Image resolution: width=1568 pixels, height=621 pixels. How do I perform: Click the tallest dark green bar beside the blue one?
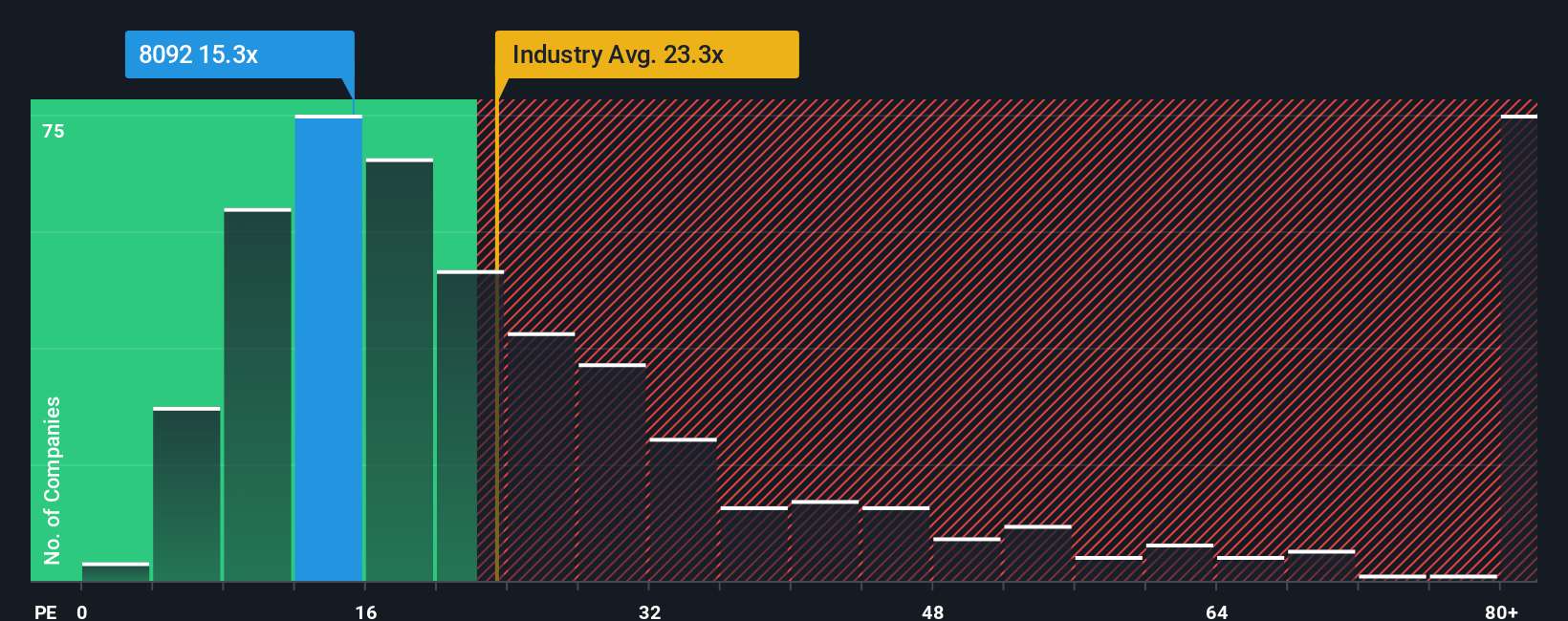click(x=400, y=371)
